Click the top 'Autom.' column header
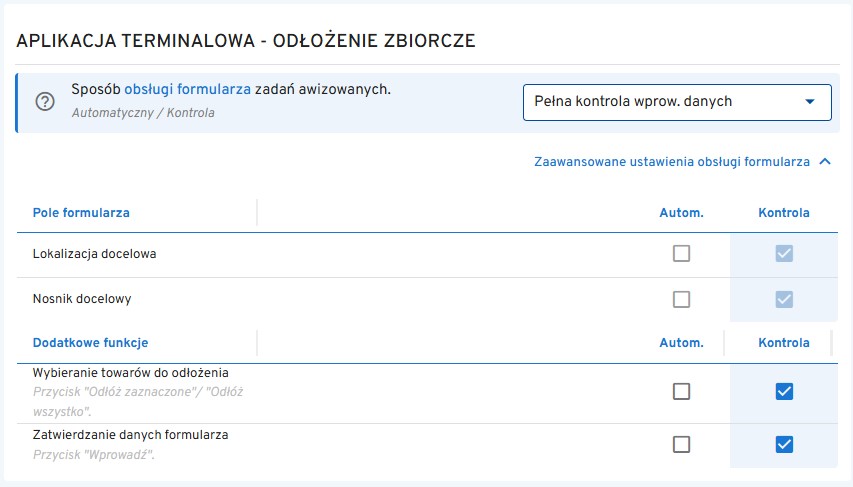 [681, 213]
